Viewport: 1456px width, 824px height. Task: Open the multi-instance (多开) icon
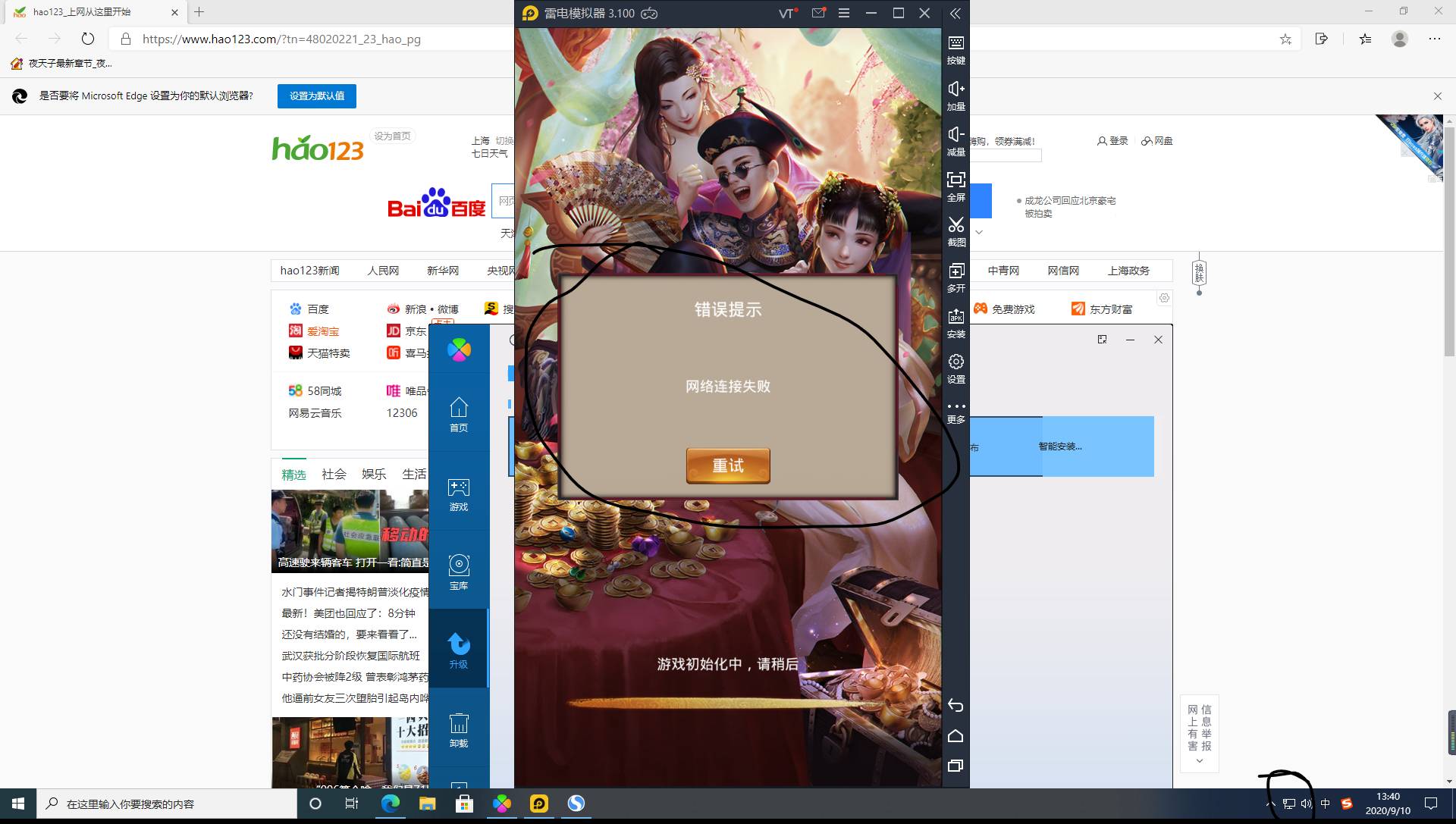click(955, 276)
